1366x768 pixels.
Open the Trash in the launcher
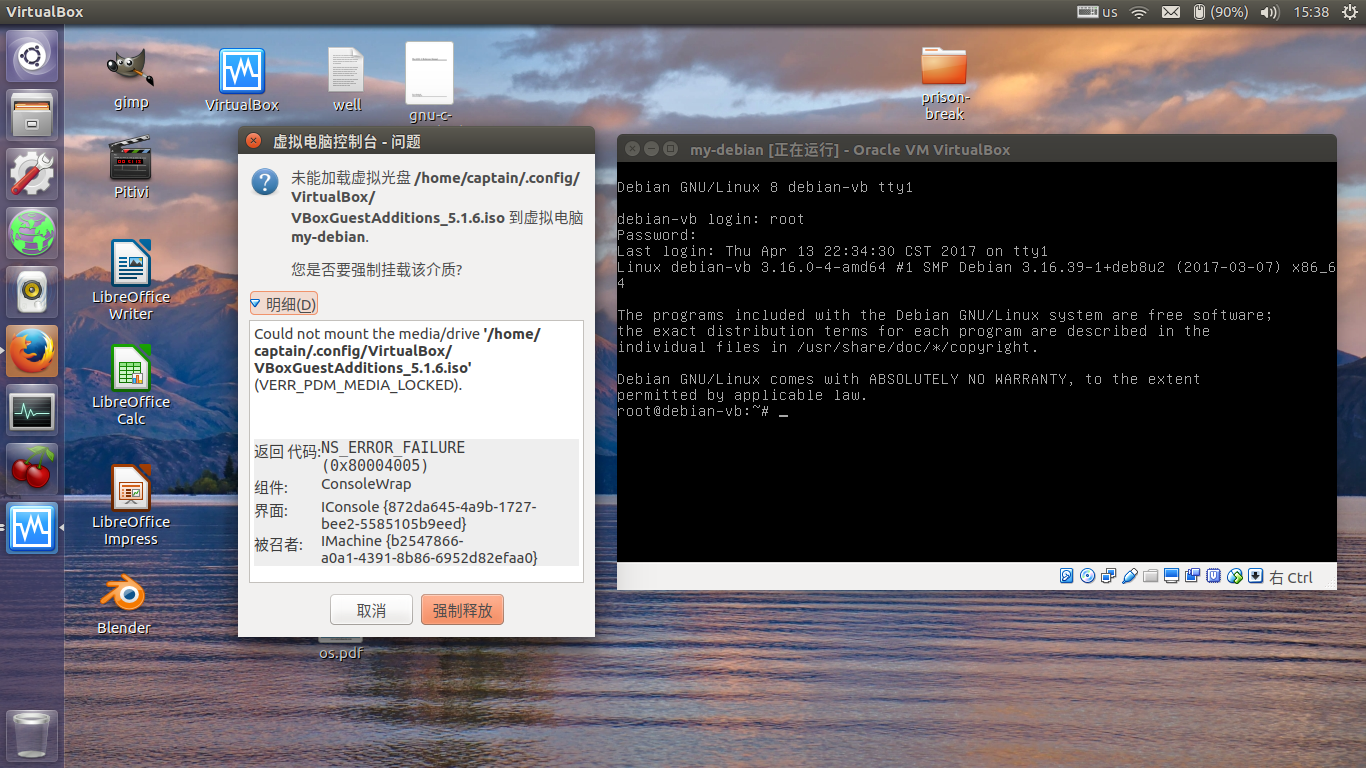32,736
